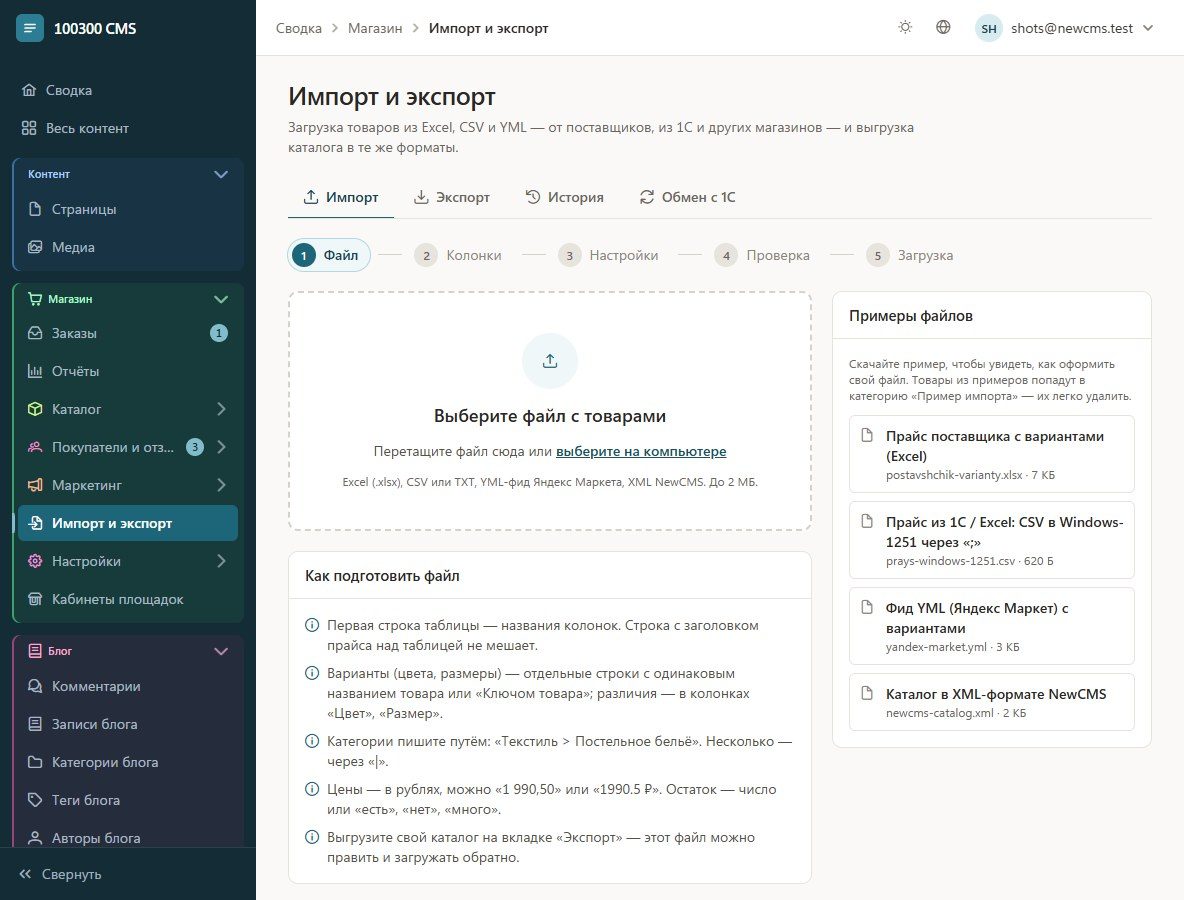1184x900 pixels.
Task: Collapse the Магазин section chevron
Action: click(x=220, y=299)
